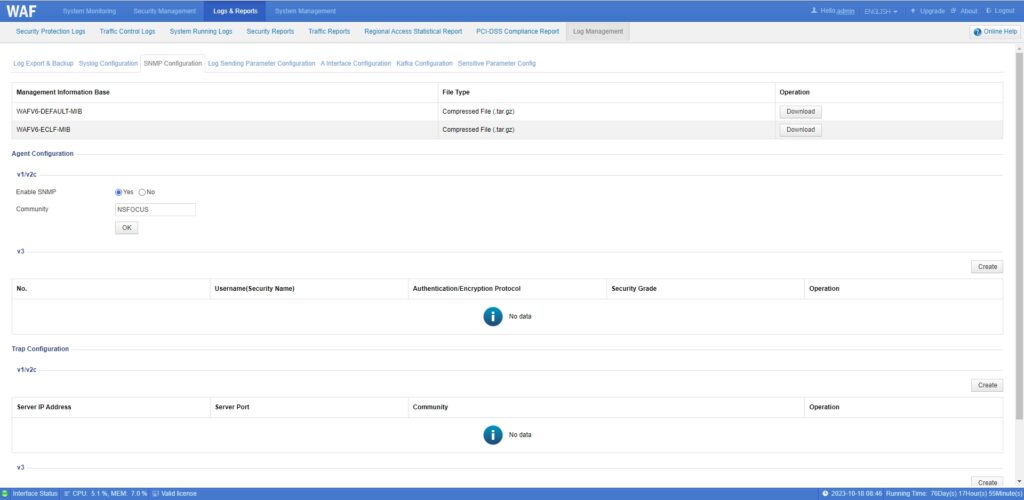Screen dimensions: 1024x500
Task: Switch to Log Export & Backup tab
Action: [x=43, y=63]
